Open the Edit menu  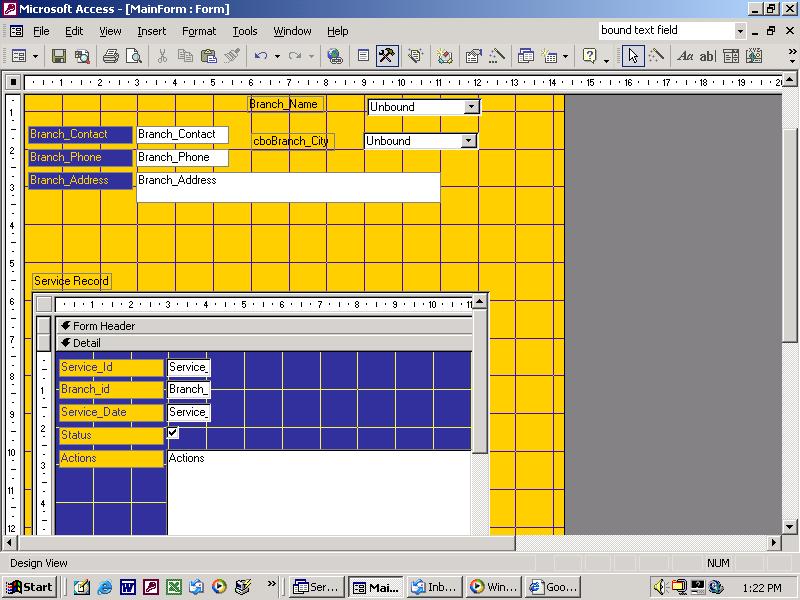74,31
